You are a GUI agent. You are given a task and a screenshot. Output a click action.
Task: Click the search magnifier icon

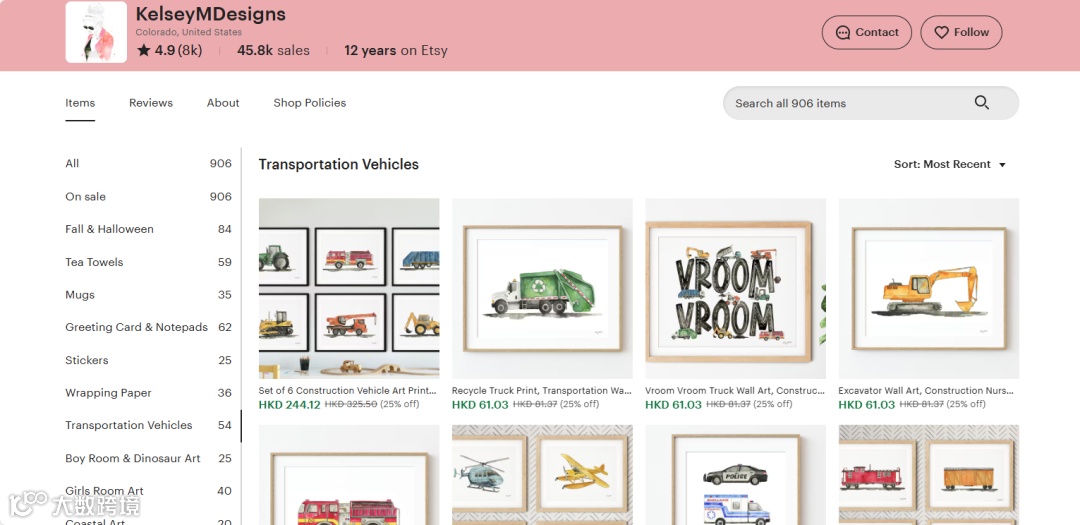coord(981,102)
